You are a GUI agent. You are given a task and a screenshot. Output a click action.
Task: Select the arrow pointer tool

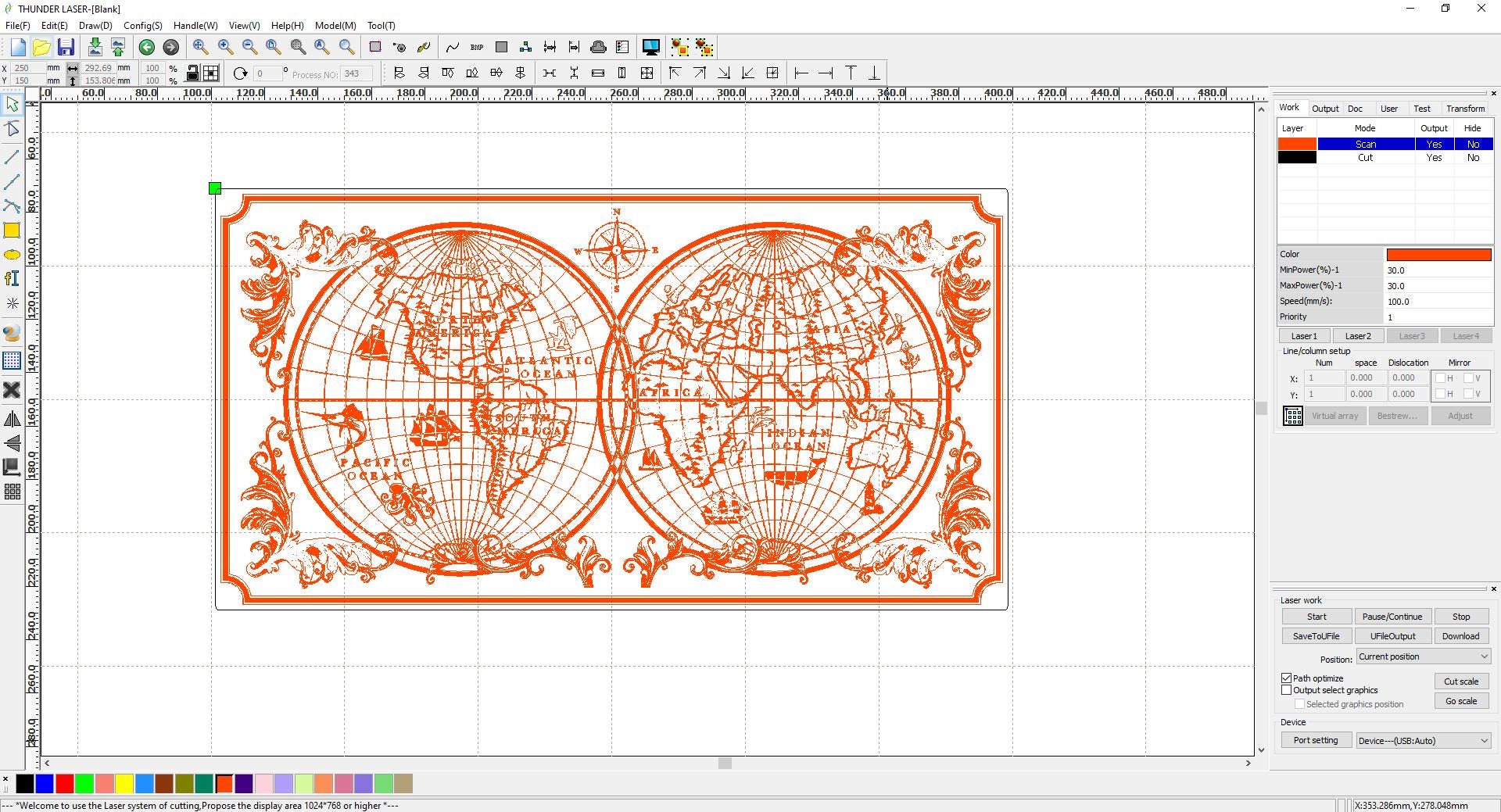[12, 104]
